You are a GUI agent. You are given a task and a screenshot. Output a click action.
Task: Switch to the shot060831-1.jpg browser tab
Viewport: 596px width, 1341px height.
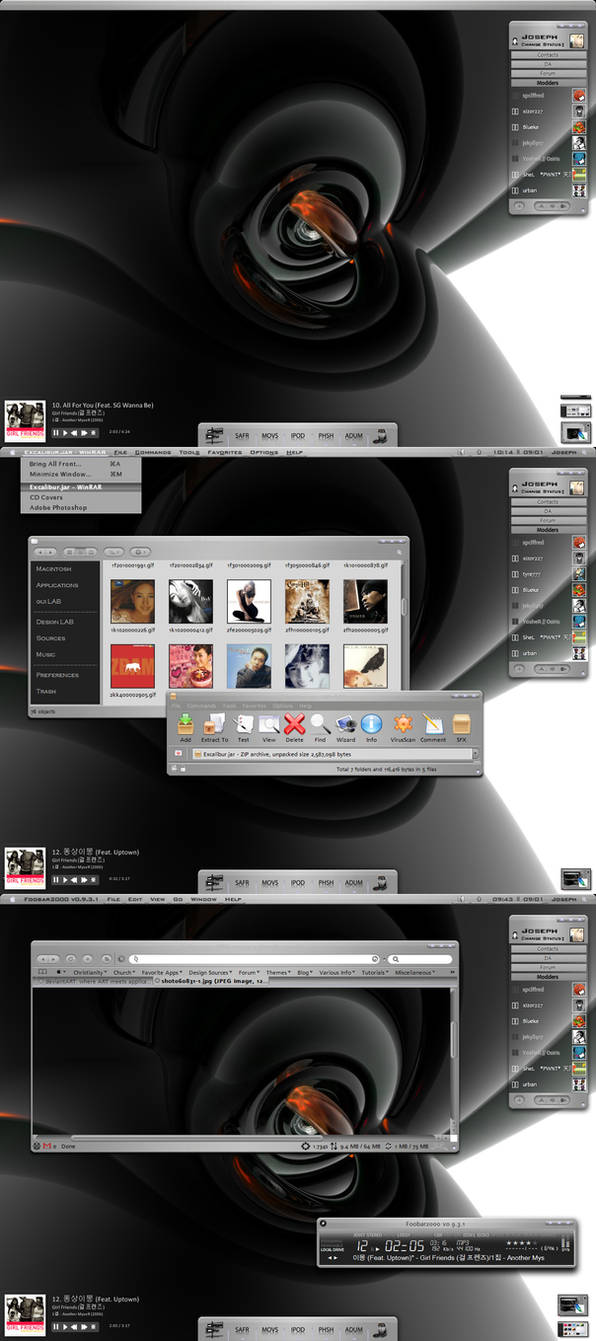click(213, 982)
